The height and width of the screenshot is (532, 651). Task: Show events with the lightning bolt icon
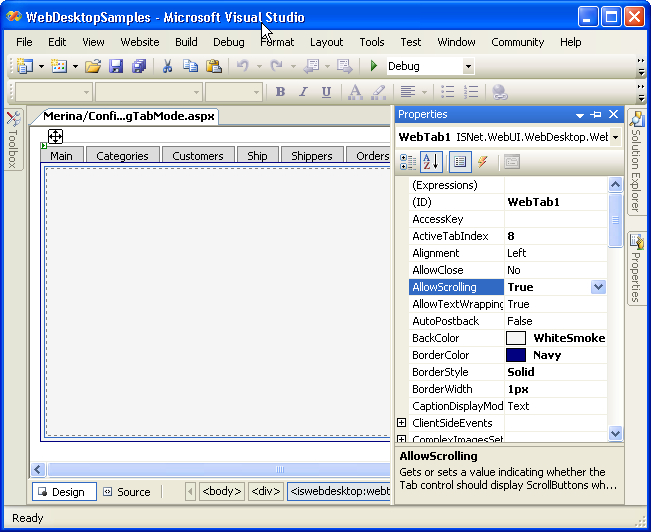point(482,162)
